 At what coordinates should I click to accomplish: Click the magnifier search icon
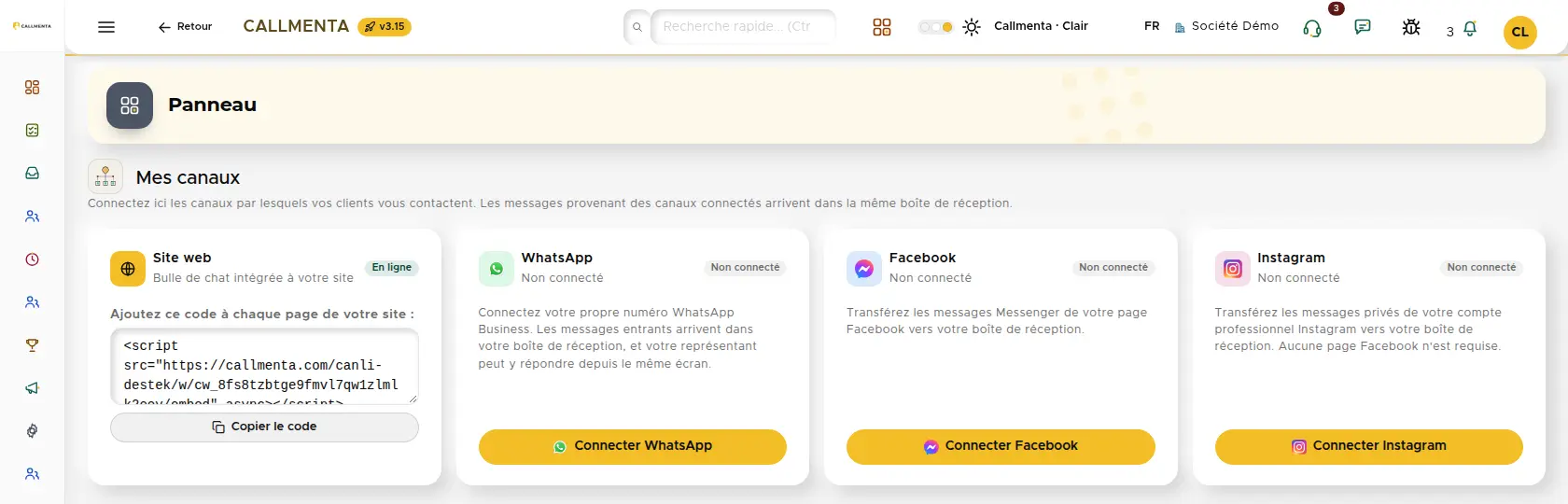pos(637,27)
